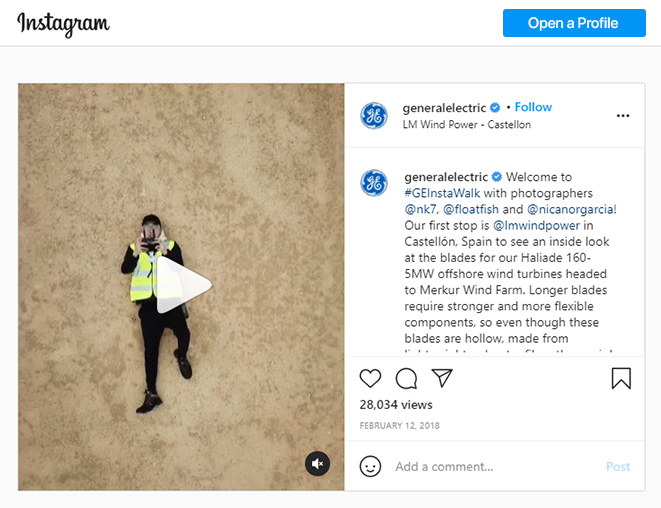Open the @lmwindpower mention link
Viewport: 661px width, 508px height.
pos(536,226)
